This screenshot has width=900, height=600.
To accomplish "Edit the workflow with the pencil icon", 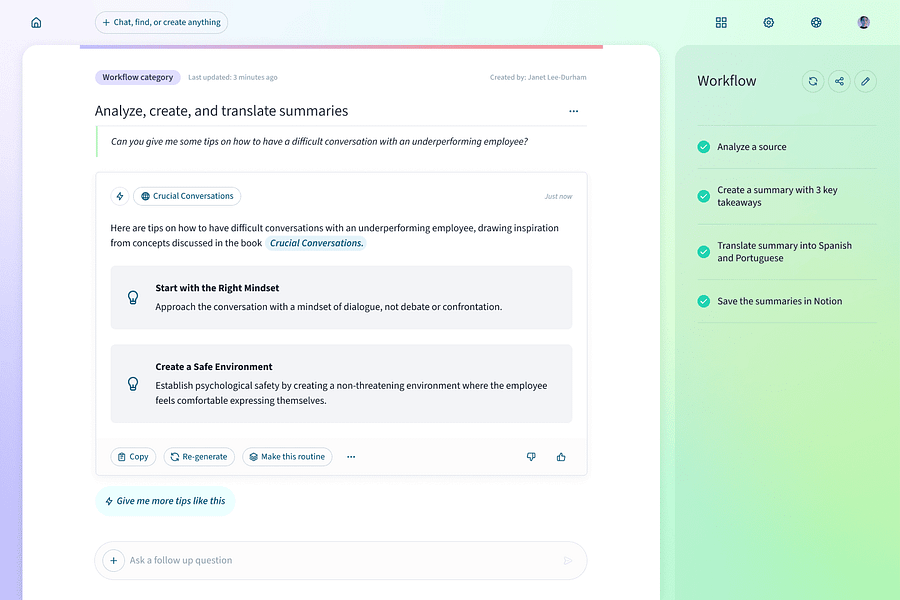I will 865,81.
